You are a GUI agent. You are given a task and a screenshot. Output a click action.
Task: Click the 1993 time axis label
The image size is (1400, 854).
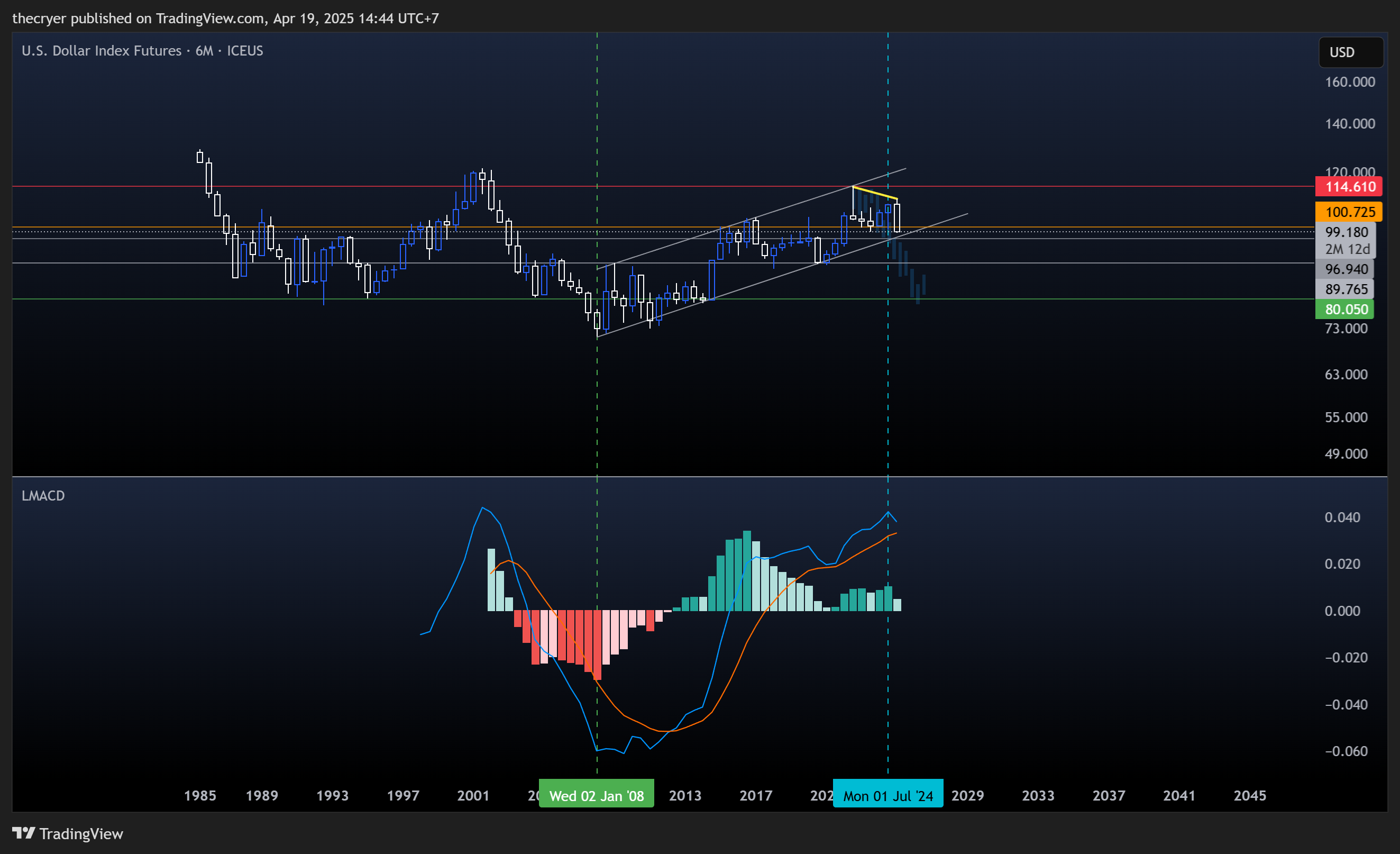tap(332, 795)
